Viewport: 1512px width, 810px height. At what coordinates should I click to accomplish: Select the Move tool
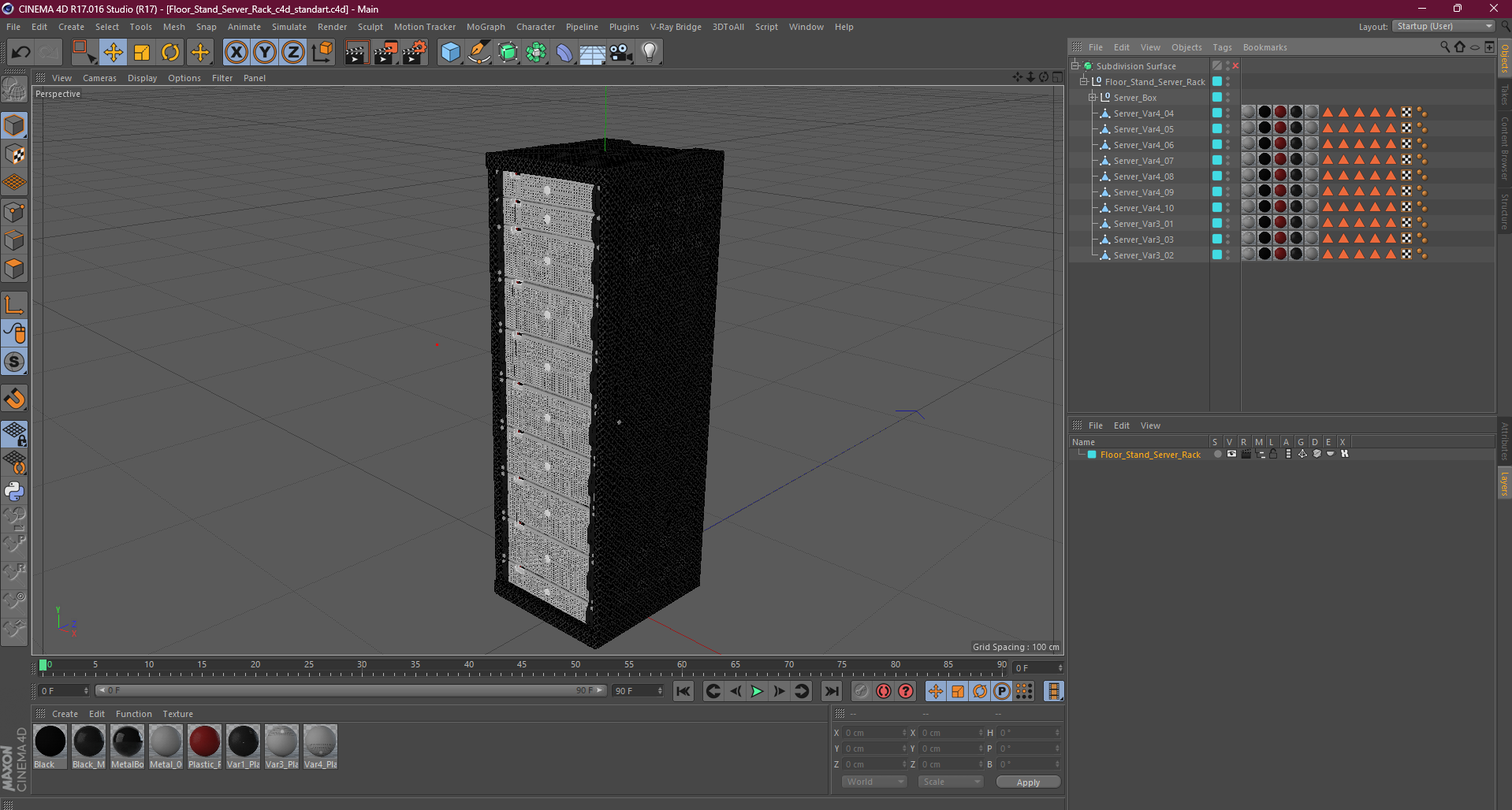(x=113, y=52)
